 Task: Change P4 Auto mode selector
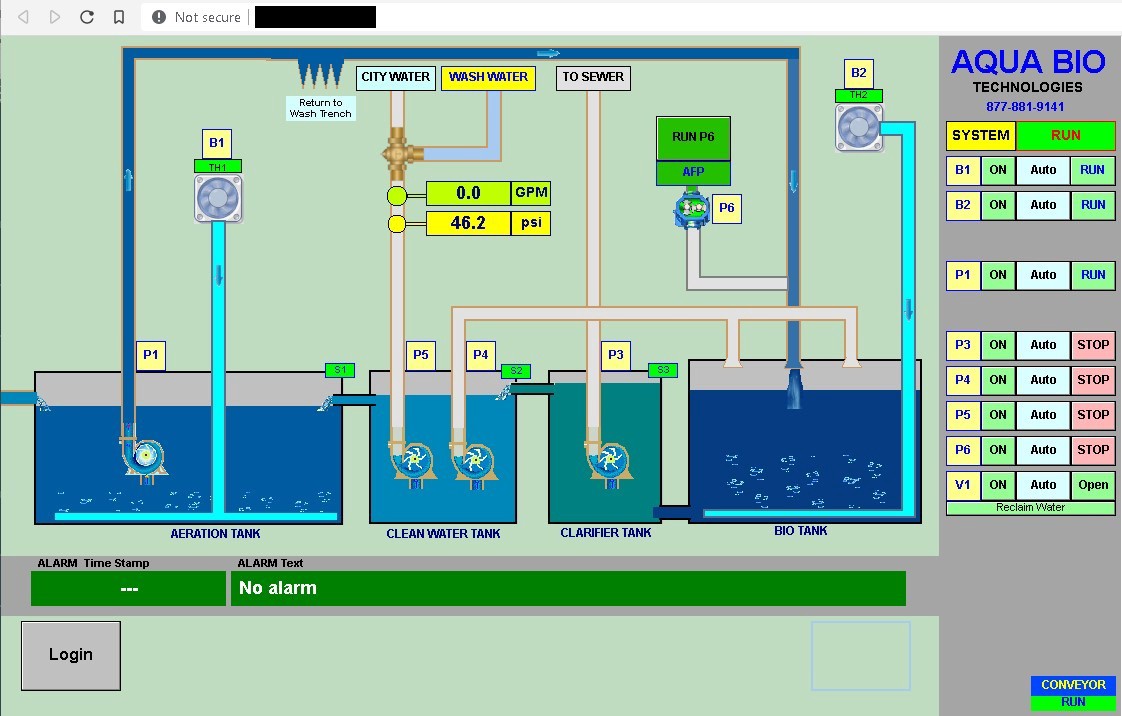[x=1043, y=380]
